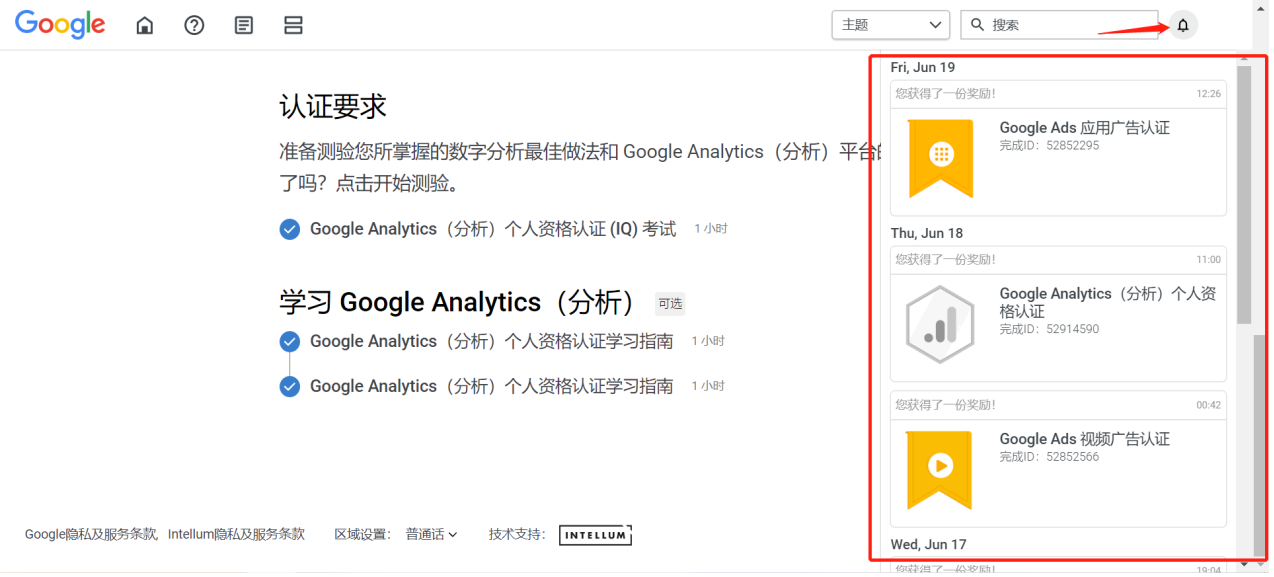1274x577 pixels.
Task: Click the Google Ads video certification badge
Action: click(939, 470)
